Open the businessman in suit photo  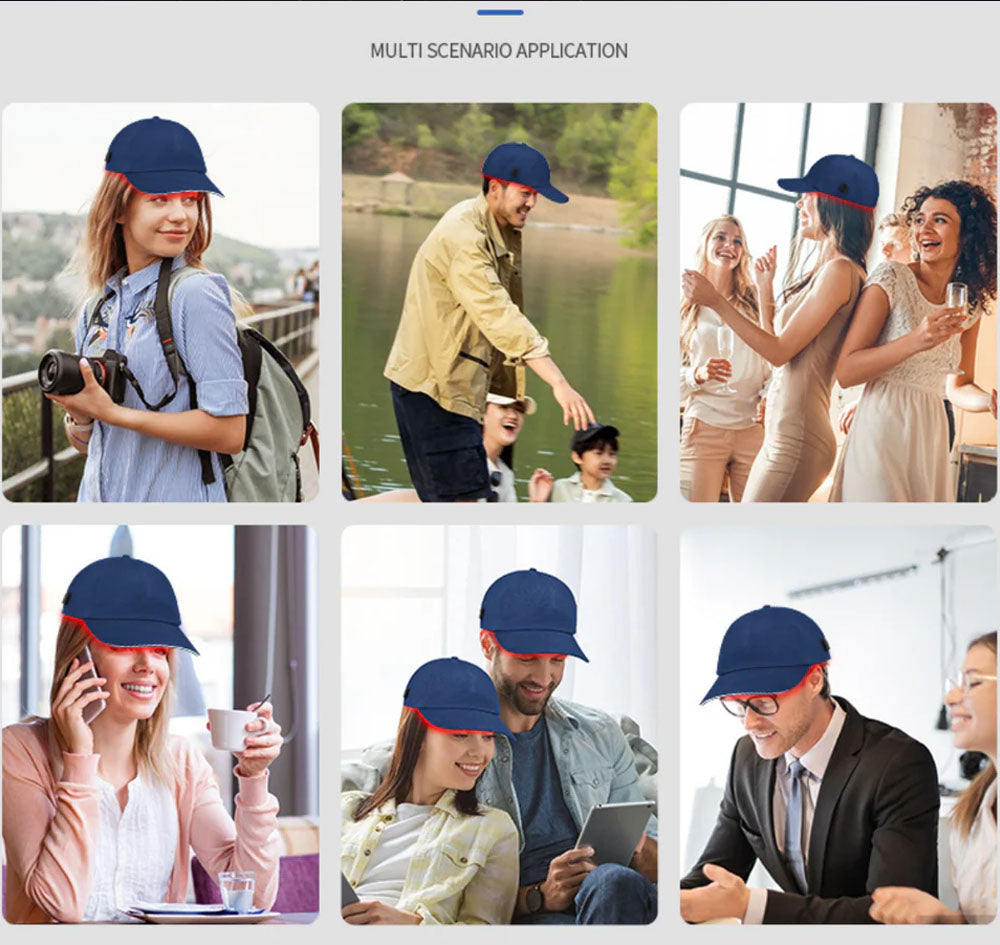838,724
